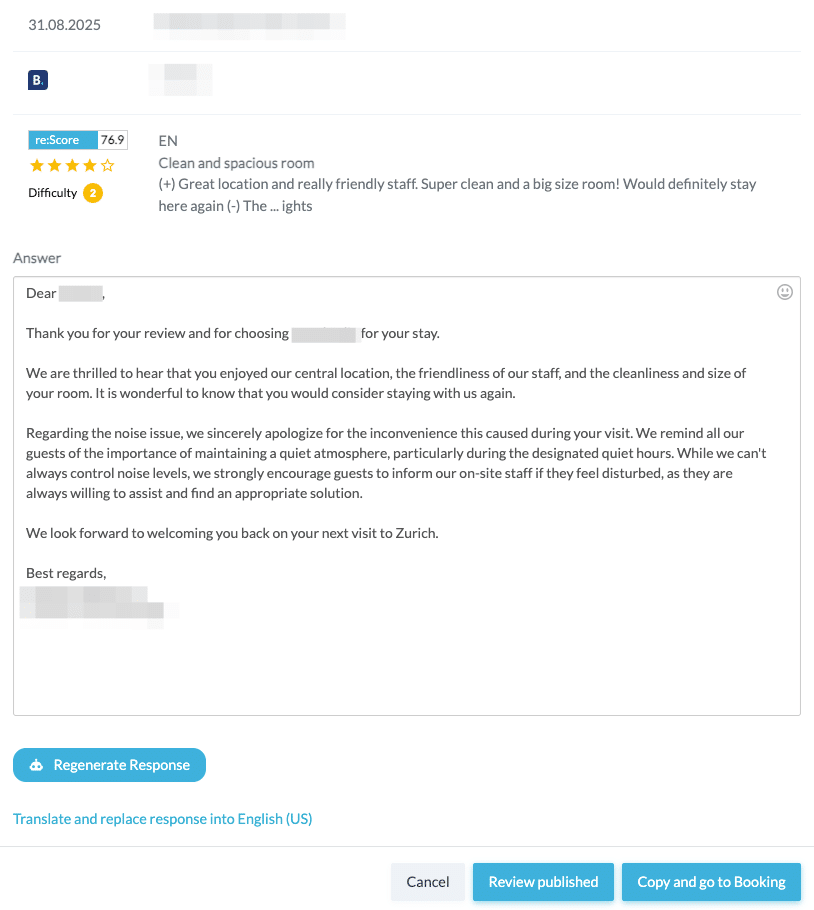Click the review title Clean and spacious room

click(x=239, y=161)
